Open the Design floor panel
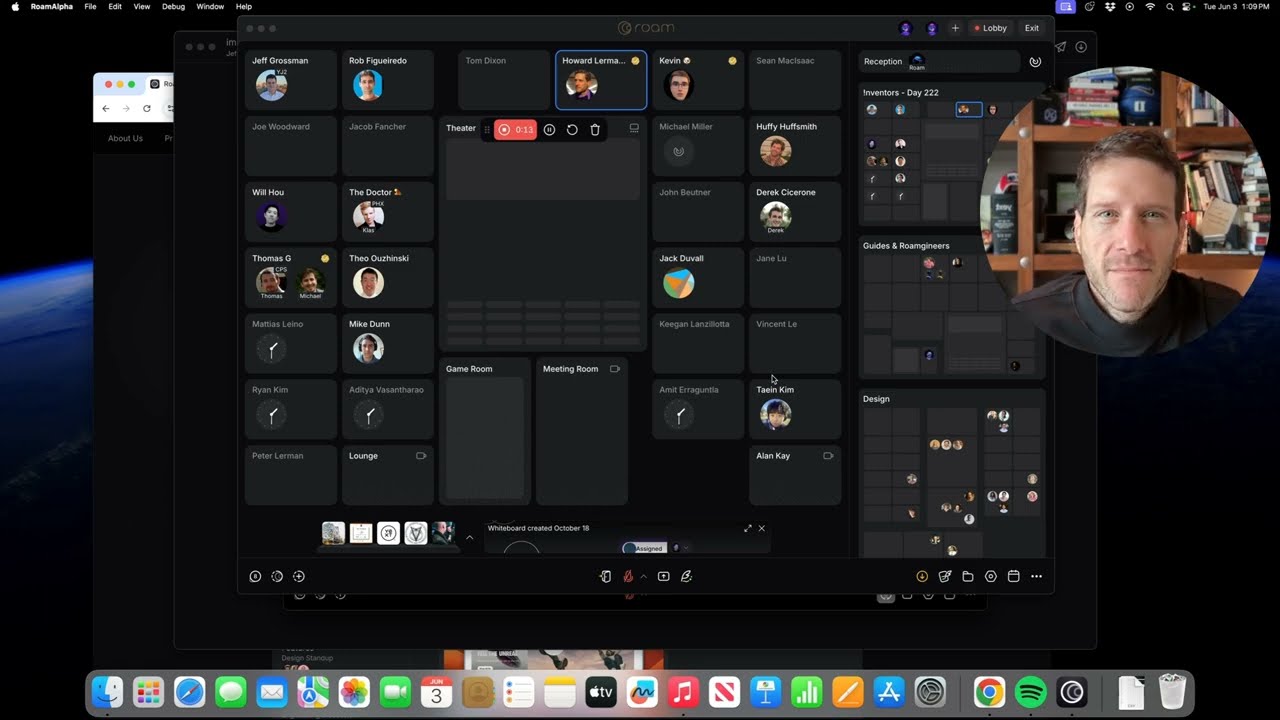Screen dimensions: 1280x720 click(952, 473)
